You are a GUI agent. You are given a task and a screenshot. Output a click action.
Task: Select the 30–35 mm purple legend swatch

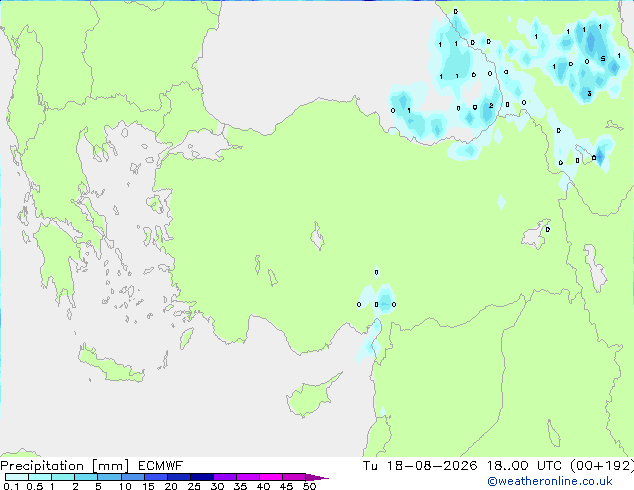[x=225, y=477]
